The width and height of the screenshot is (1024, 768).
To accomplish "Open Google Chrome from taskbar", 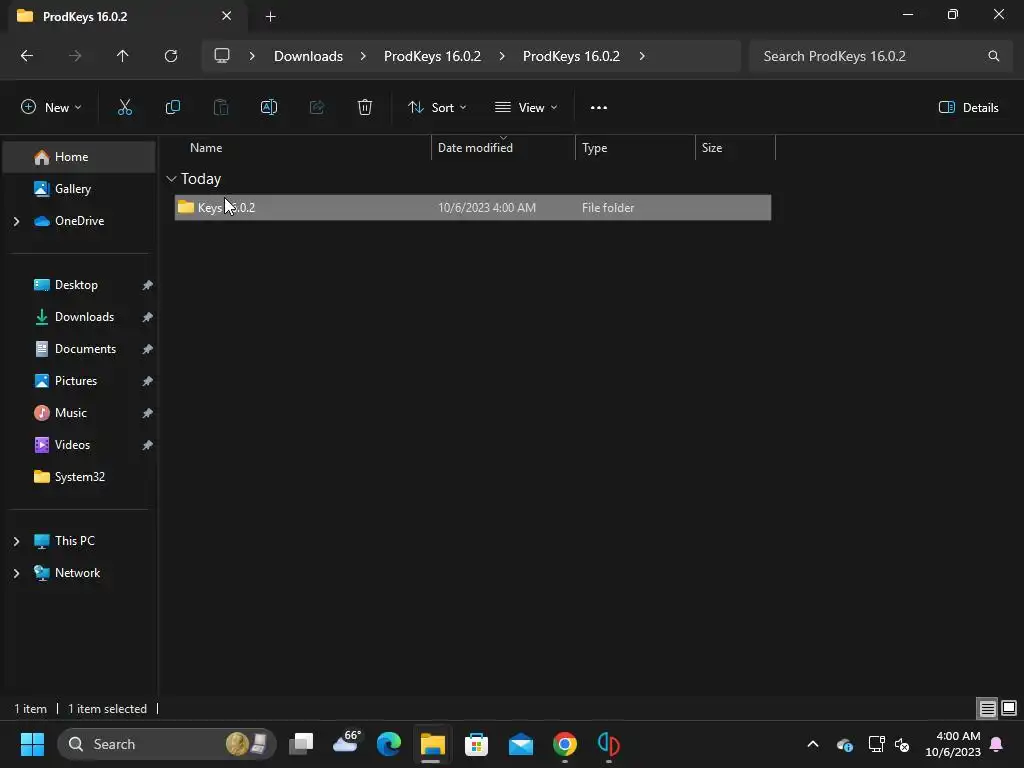I will 565,744.
